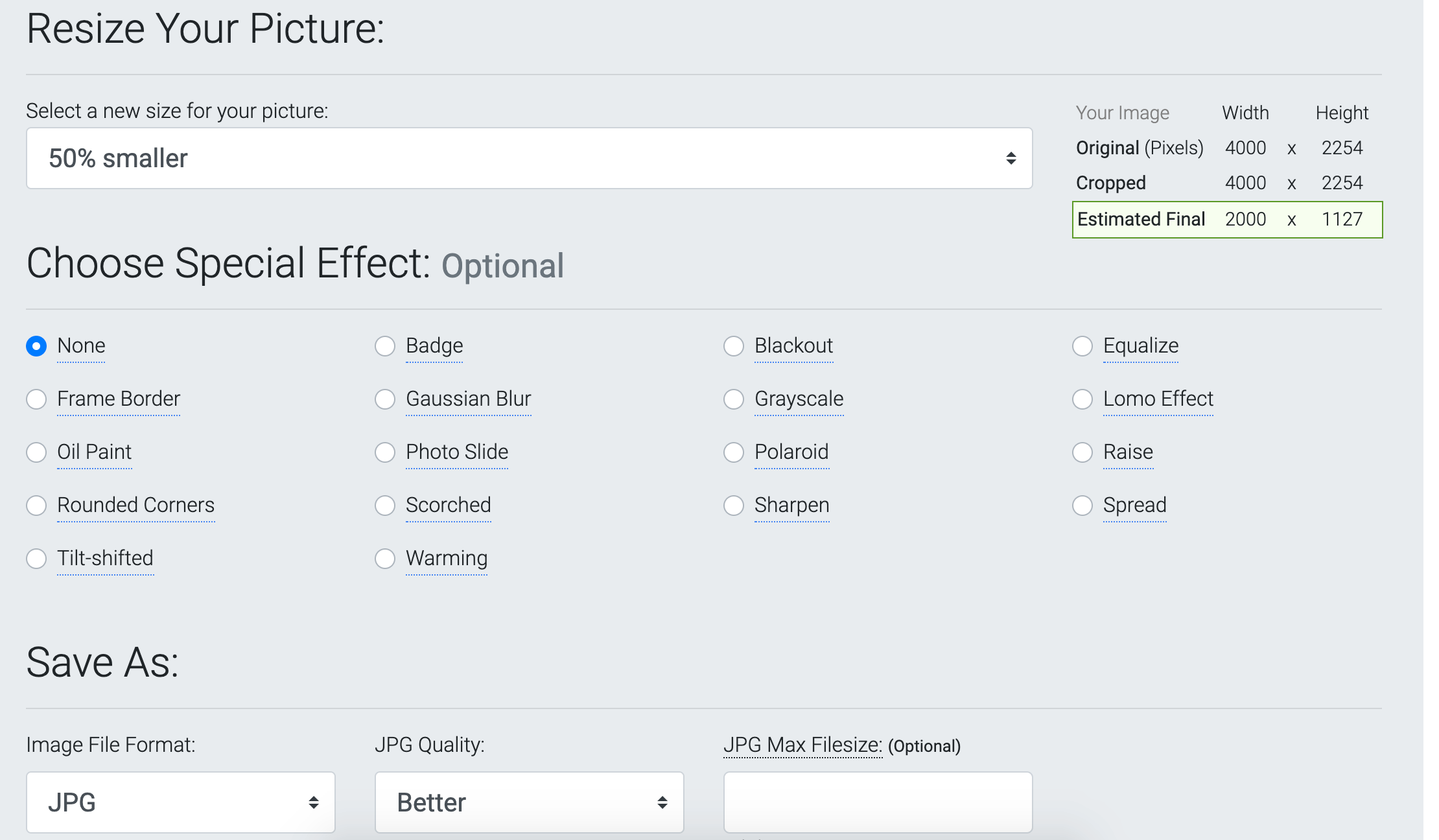Screen dimensions: 1439x840
Task: Open the Oil Paint effect link
Action: [x=95, y=452]
